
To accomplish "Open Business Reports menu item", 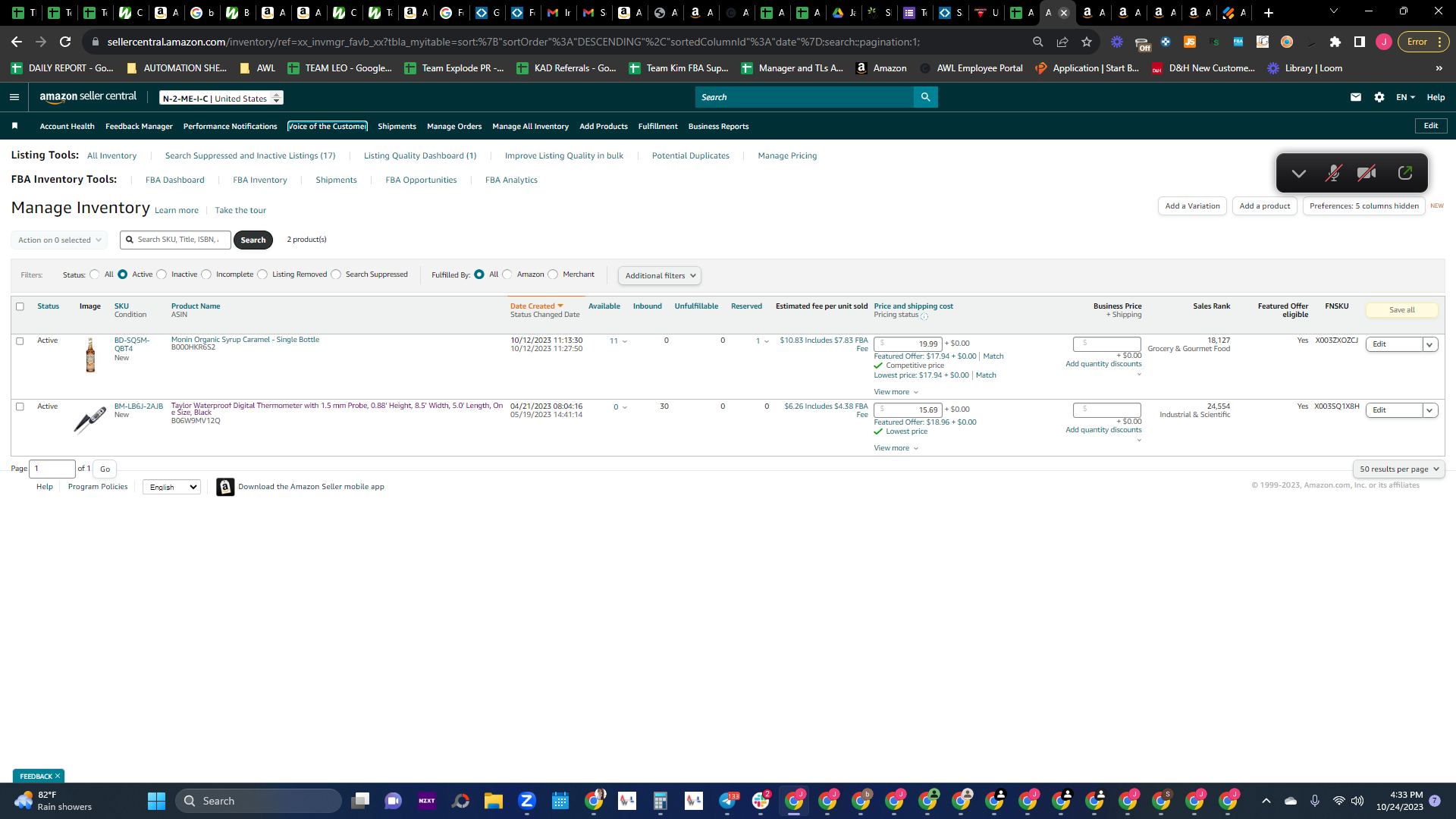I will coord(718,127).
